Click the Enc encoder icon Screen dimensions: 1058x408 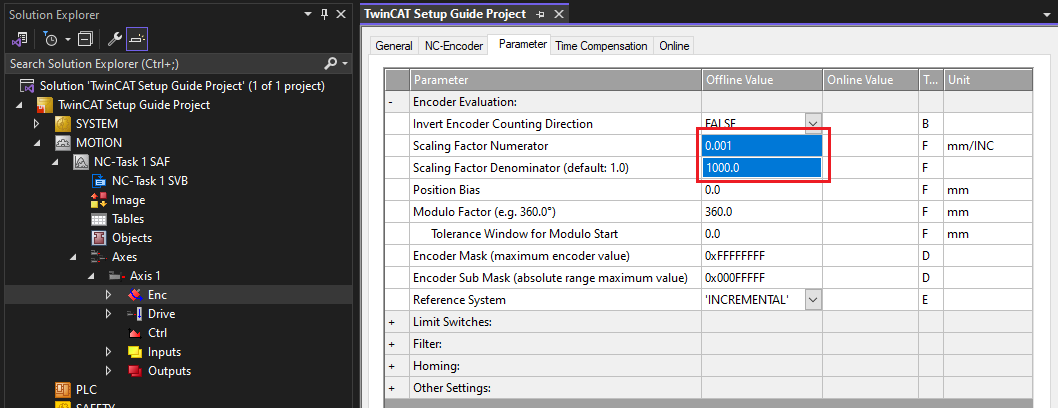pos(135,295)
